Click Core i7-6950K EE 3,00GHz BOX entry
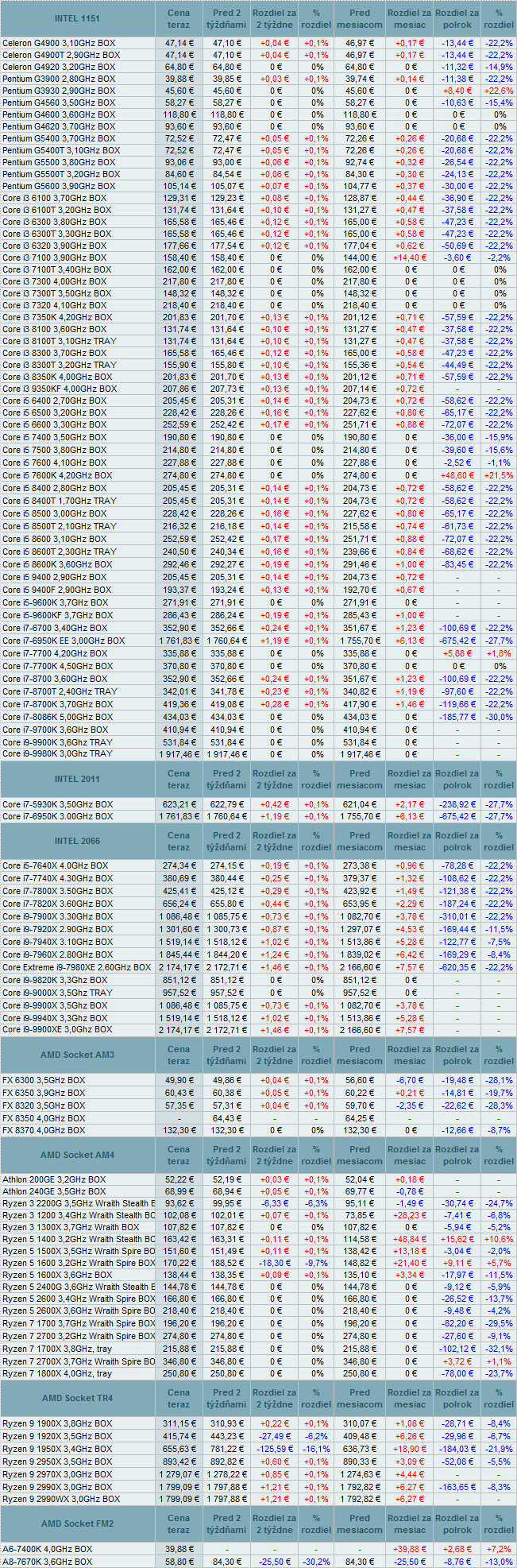 coord(64,641)
